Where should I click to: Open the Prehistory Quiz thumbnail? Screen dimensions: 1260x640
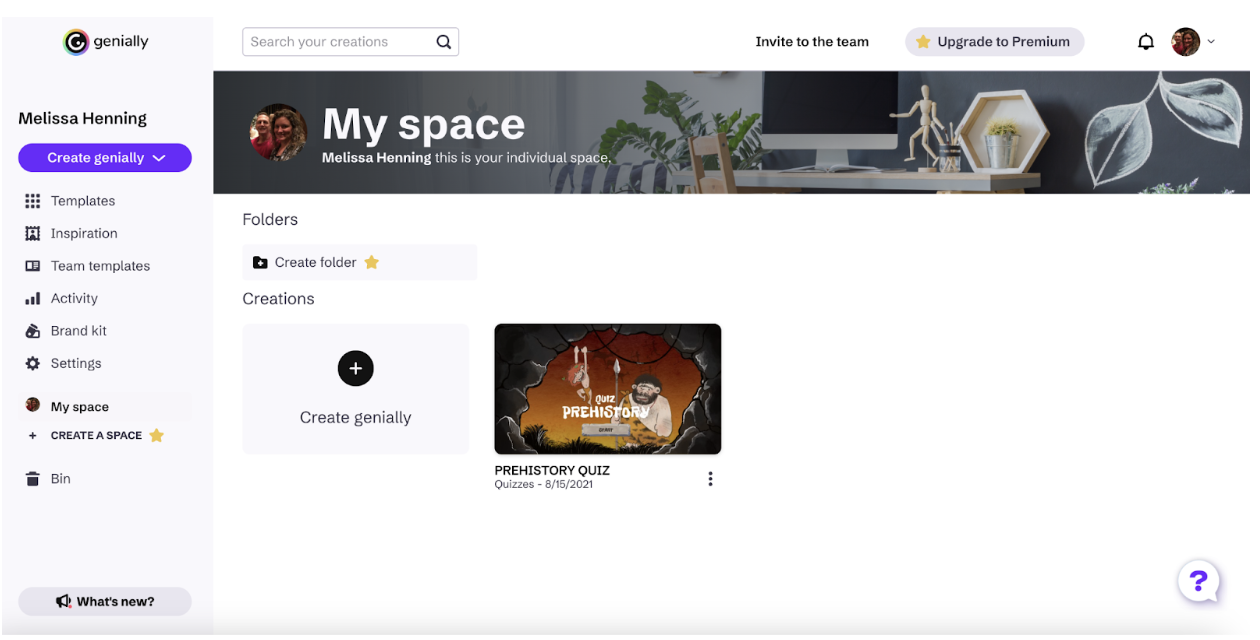[x=608, y=389]
